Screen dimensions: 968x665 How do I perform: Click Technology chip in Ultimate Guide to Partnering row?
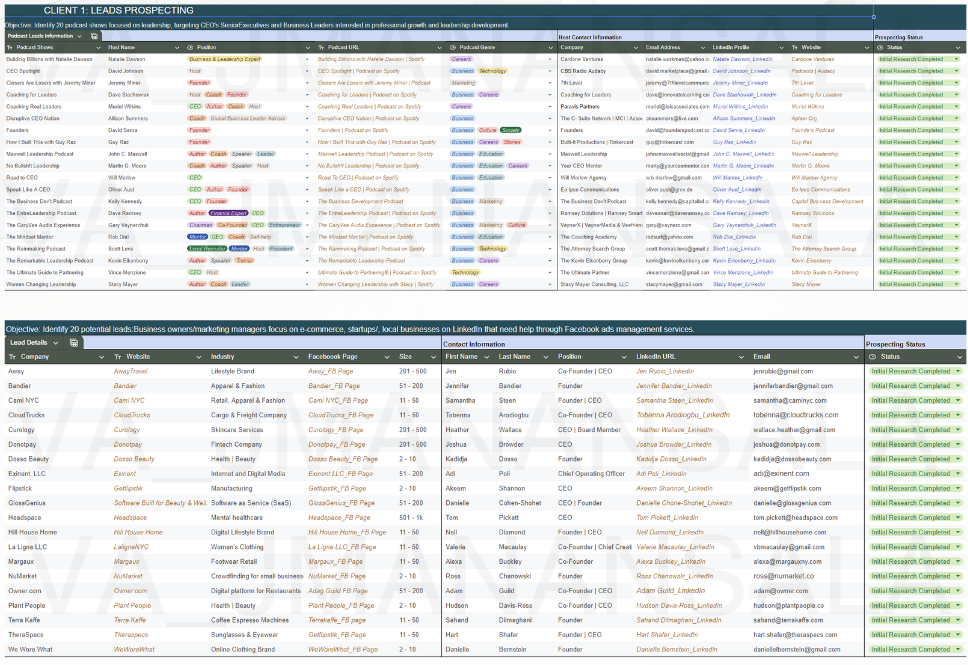pos(465,272)
